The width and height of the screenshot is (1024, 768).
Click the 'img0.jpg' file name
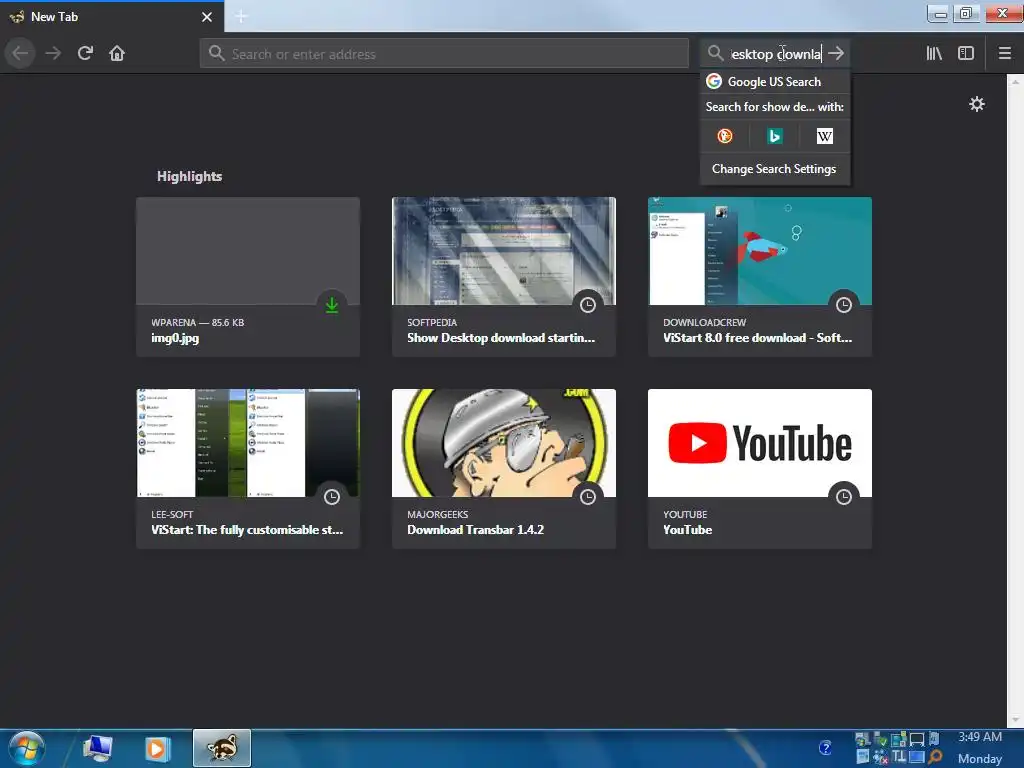pyautogui.click(x=175, y=338)
